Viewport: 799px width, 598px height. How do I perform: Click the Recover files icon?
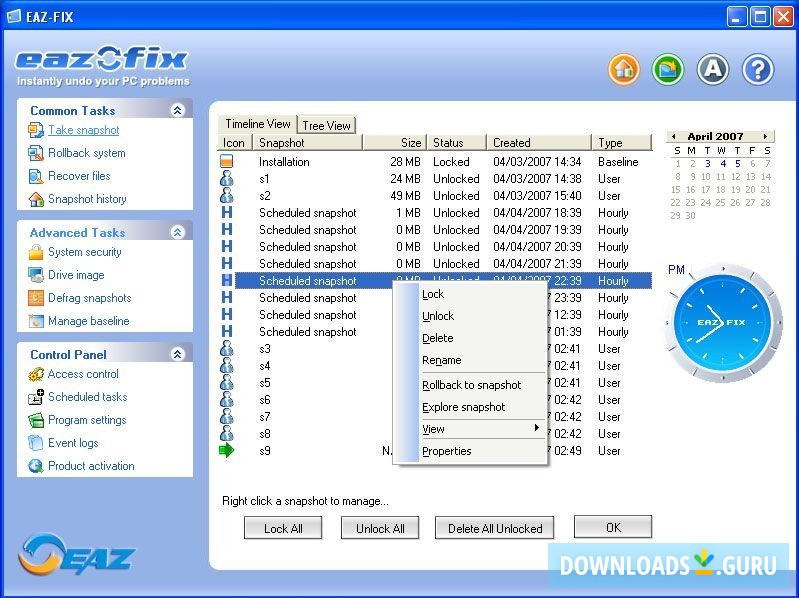[36, 176]
